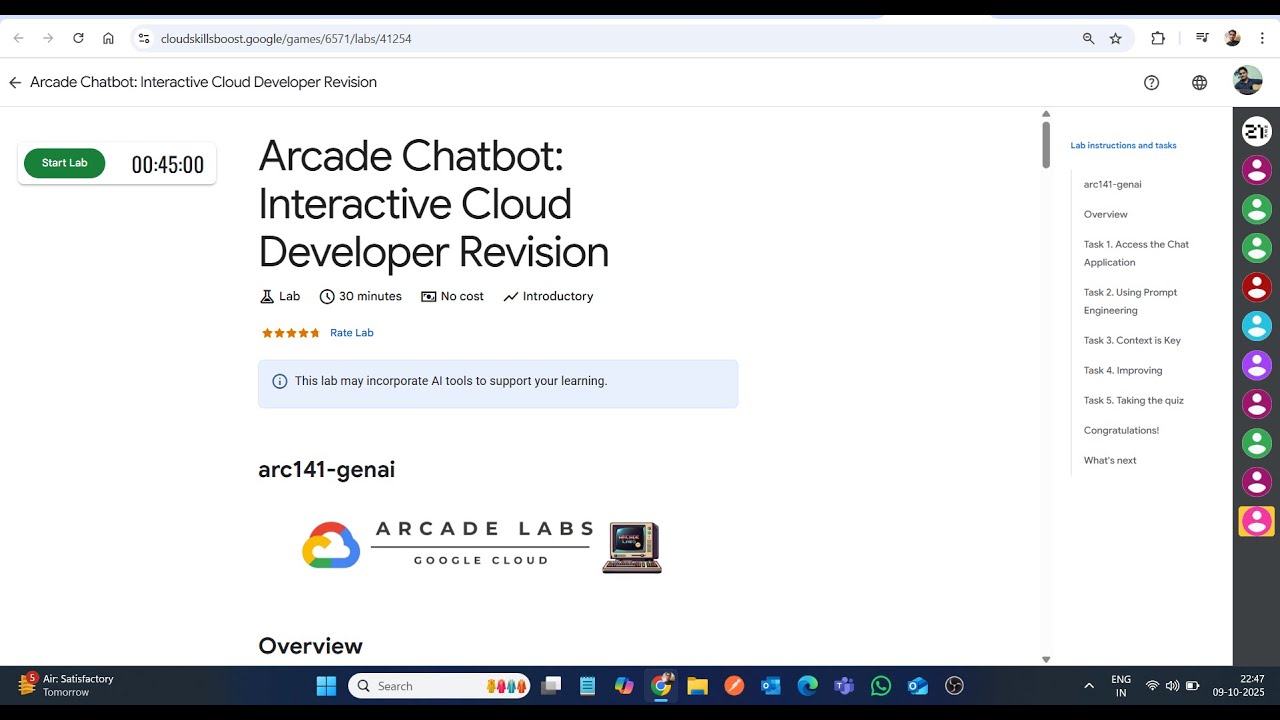Go to browser home icon
This screenshot has width=1280, height=720.
[108, 38]
